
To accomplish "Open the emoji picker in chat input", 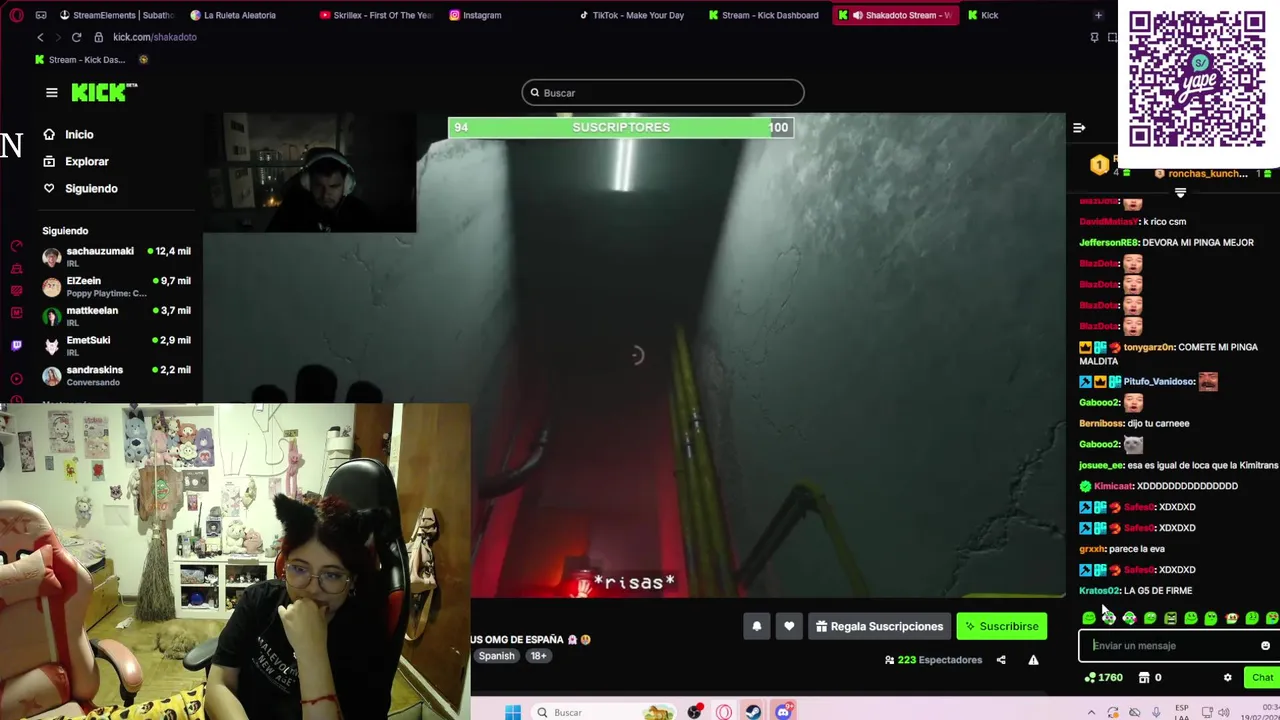I will [1265, 646].
